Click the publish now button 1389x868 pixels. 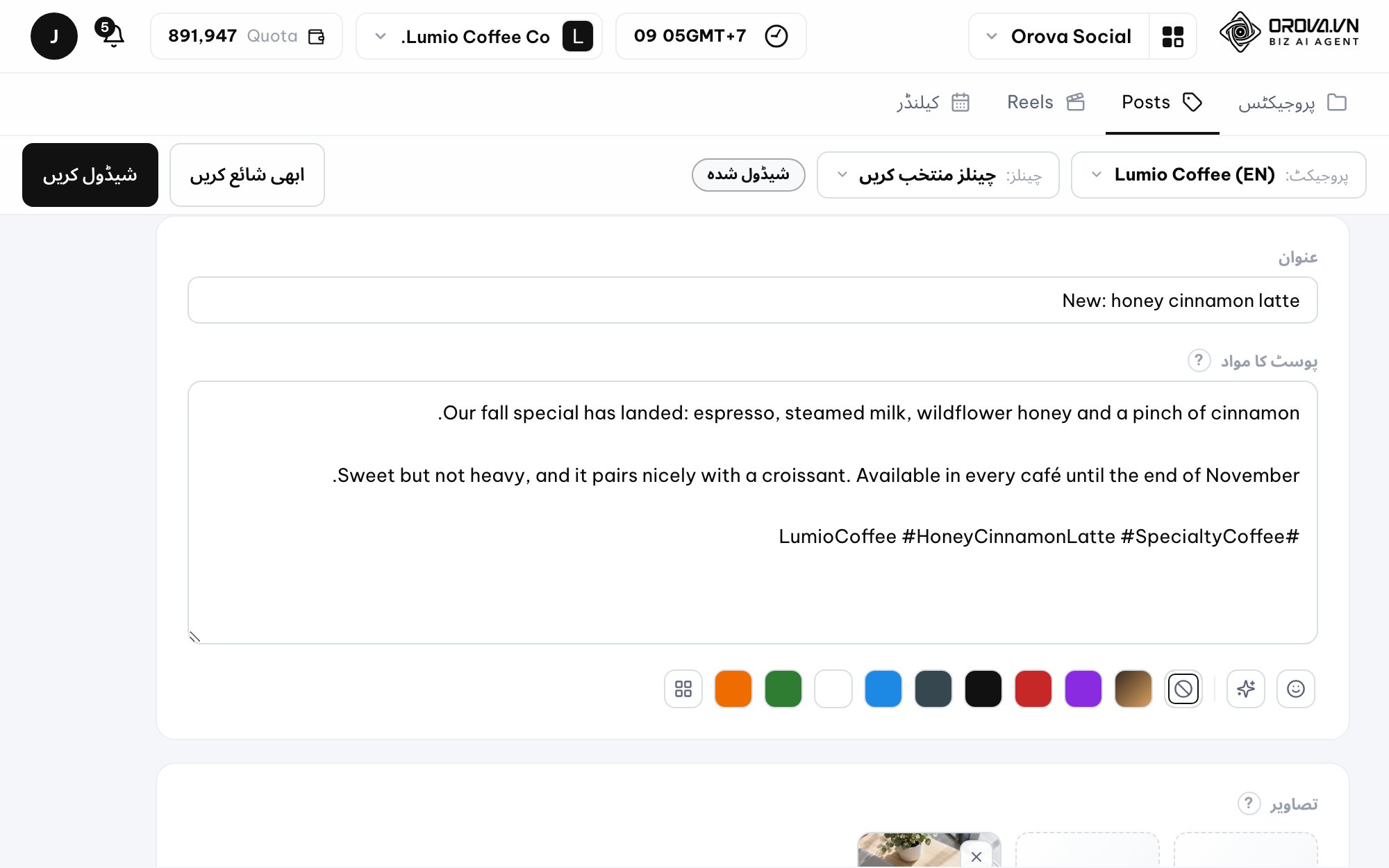(x=247, y=175)
